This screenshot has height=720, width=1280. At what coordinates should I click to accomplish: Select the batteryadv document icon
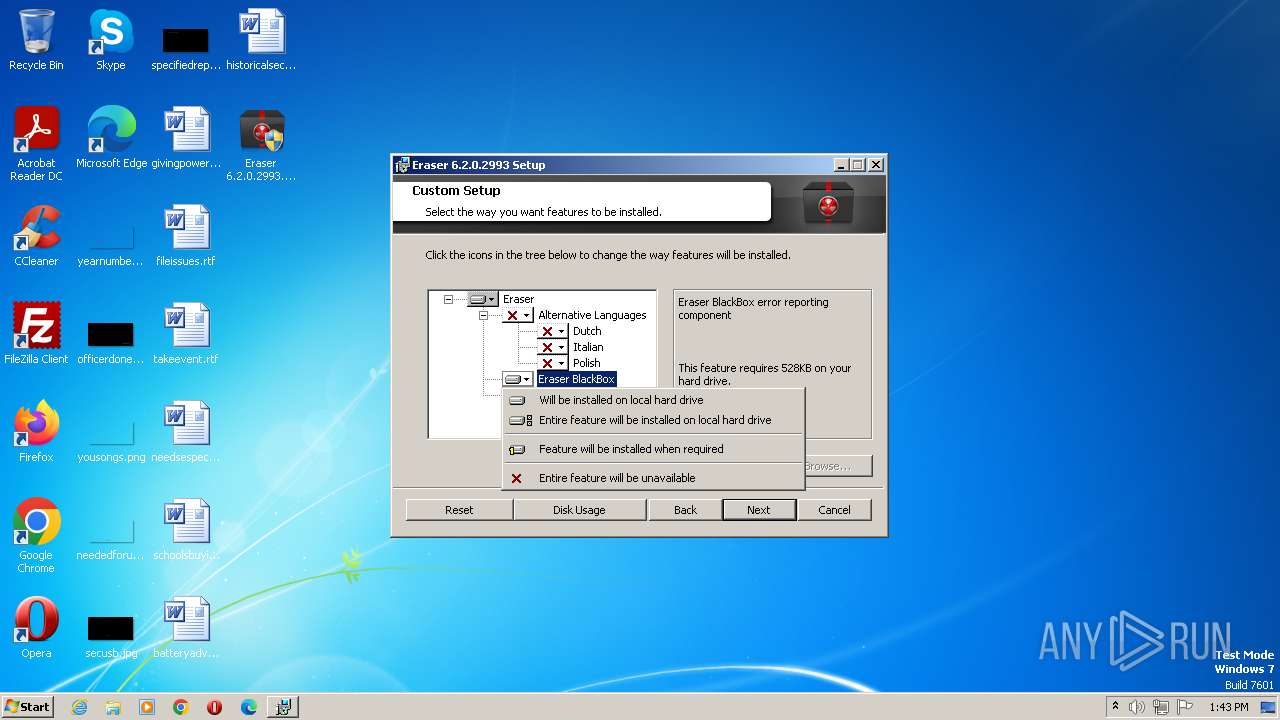tap(186, 628)
